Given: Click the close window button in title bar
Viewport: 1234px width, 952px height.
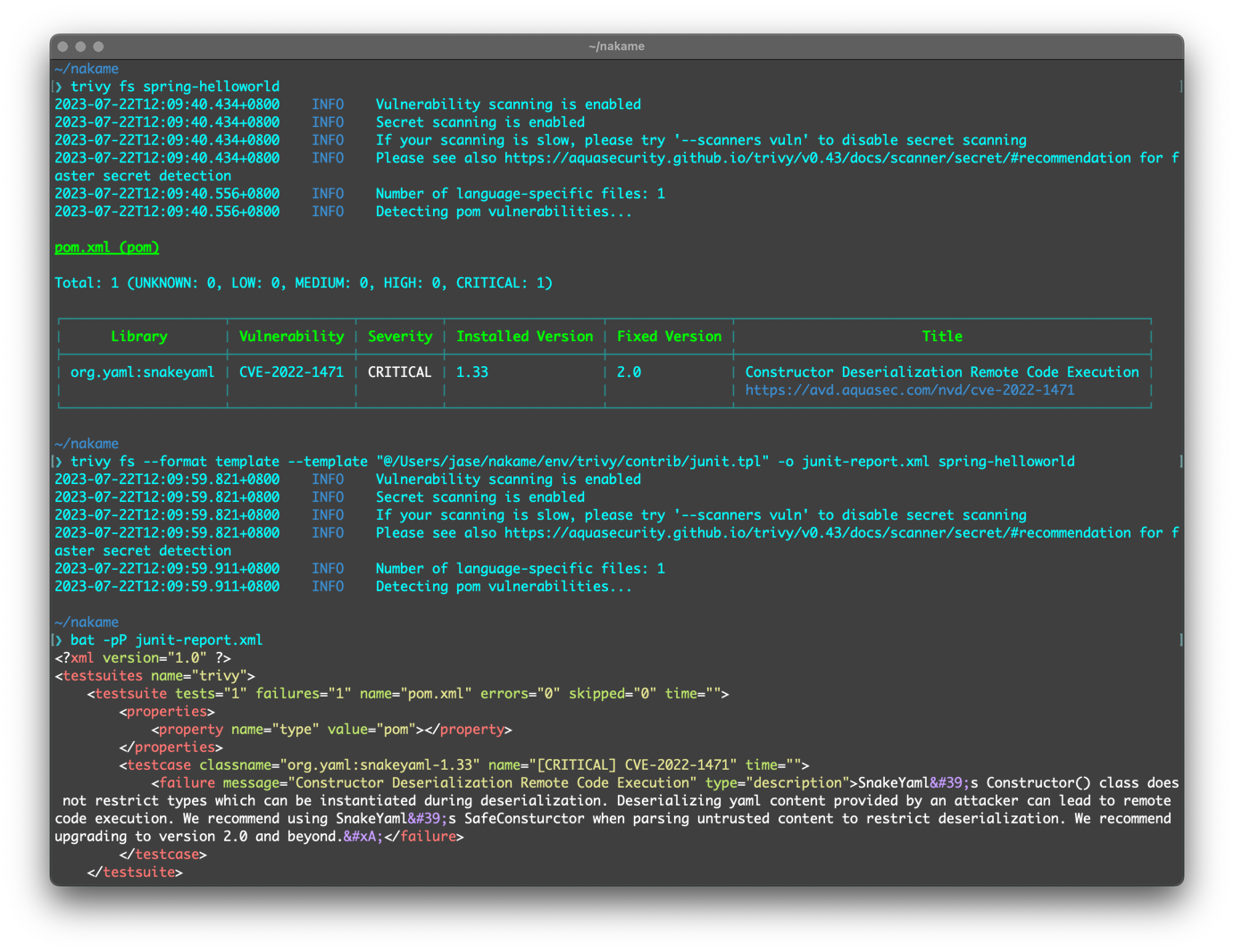Looking at the screenshot, I should pyautogui.click(x=63, y=46).
